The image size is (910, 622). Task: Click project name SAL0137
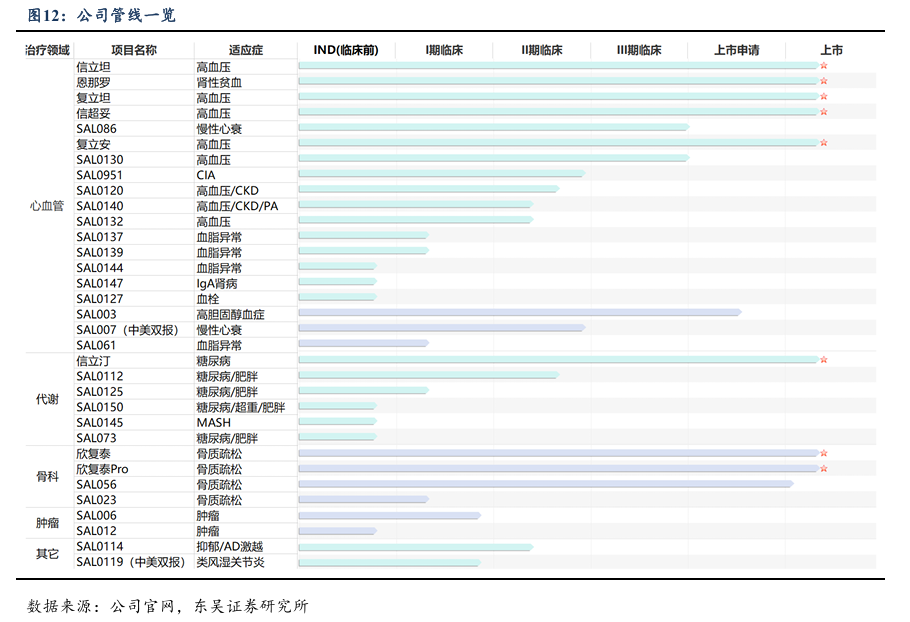100,237
